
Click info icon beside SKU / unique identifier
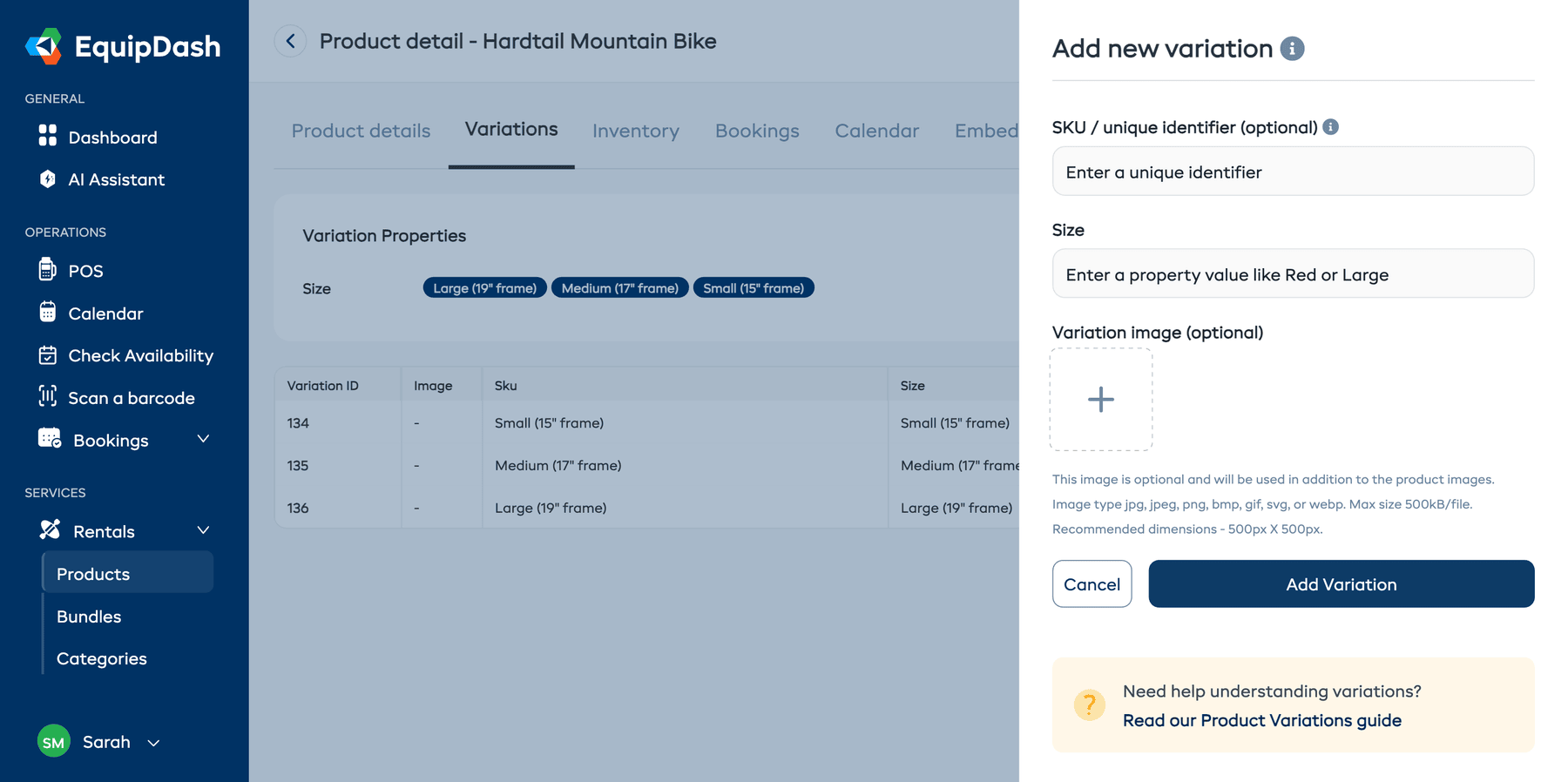[x=1330, y=127]
